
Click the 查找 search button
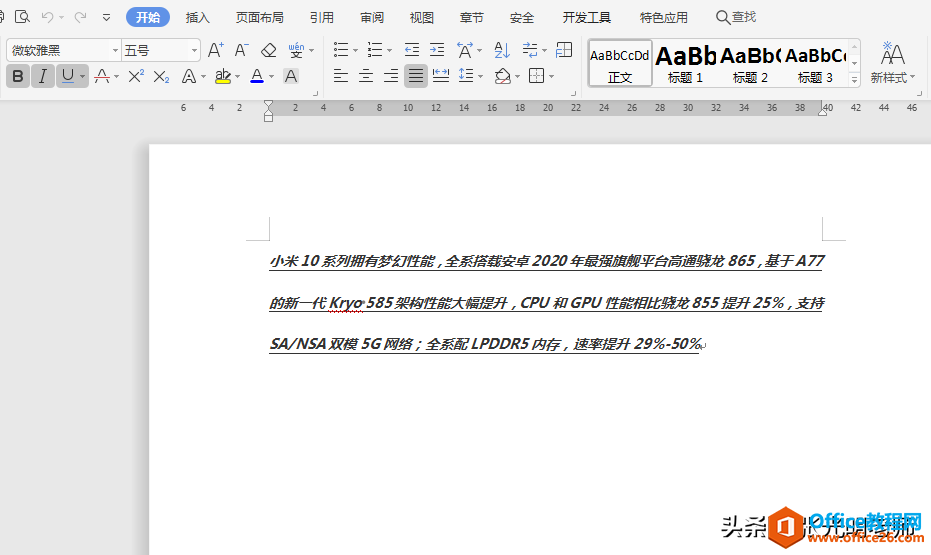[736, 17]
